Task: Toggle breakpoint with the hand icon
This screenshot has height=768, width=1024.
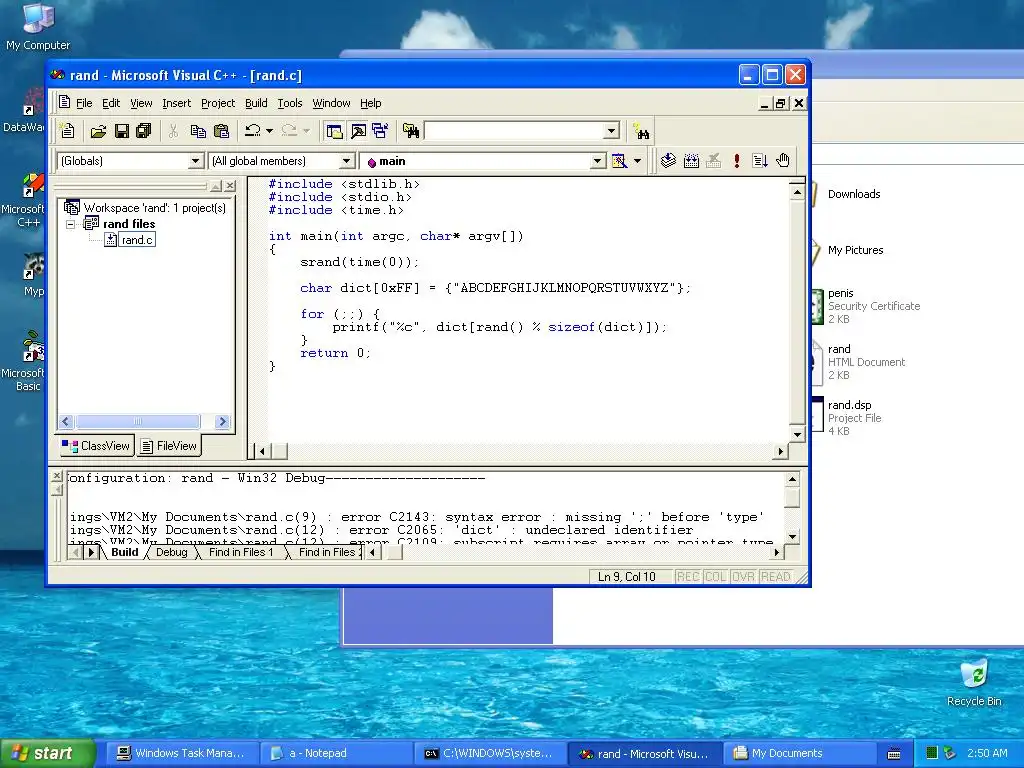Action: tap(783, 161)
